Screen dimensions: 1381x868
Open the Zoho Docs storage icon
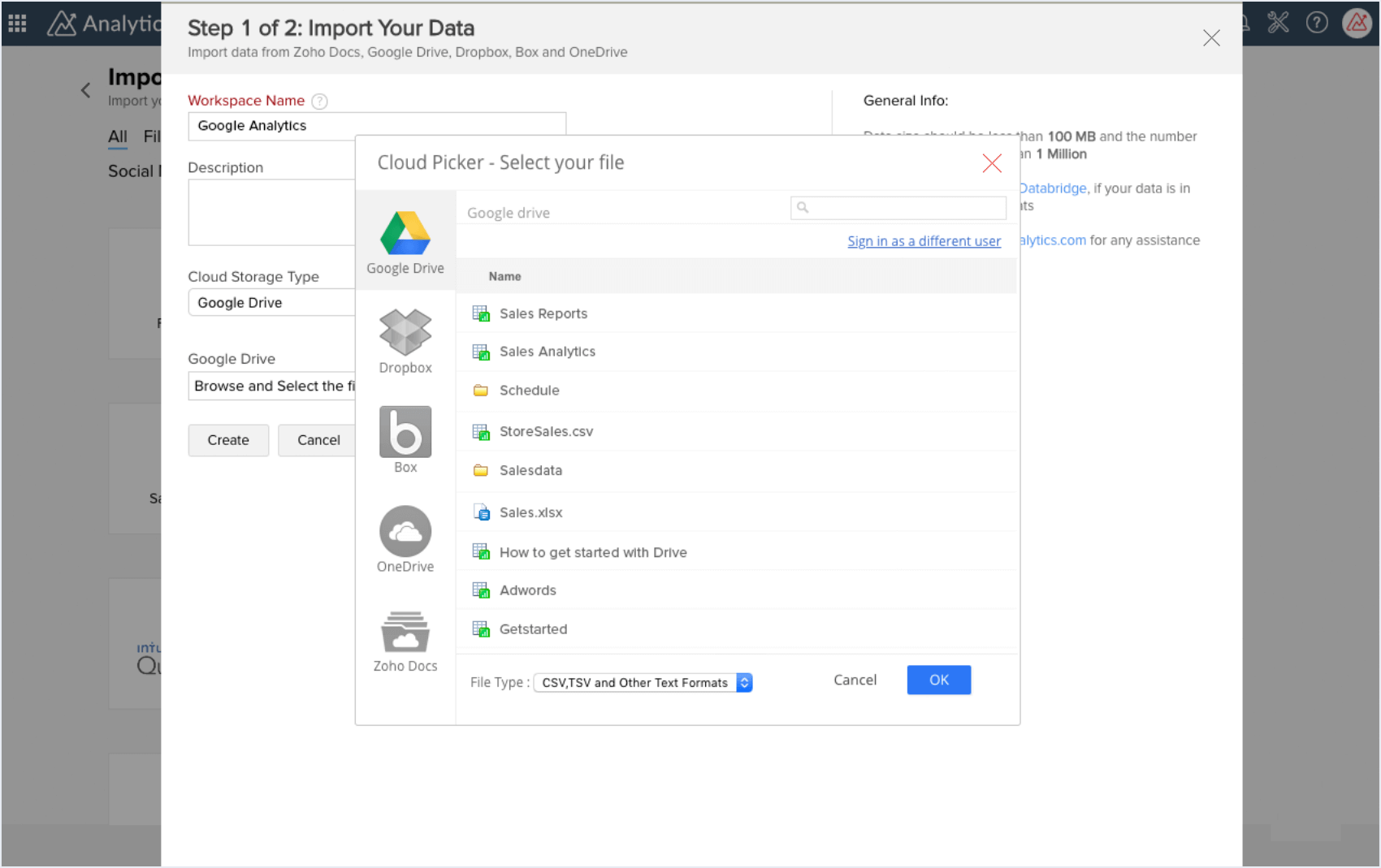405,631
